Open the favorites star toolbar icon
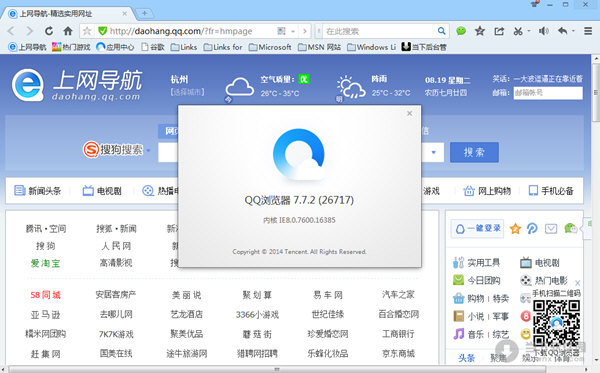The width and height of the screenshot is (600, 373). click(x=480, y=31)
